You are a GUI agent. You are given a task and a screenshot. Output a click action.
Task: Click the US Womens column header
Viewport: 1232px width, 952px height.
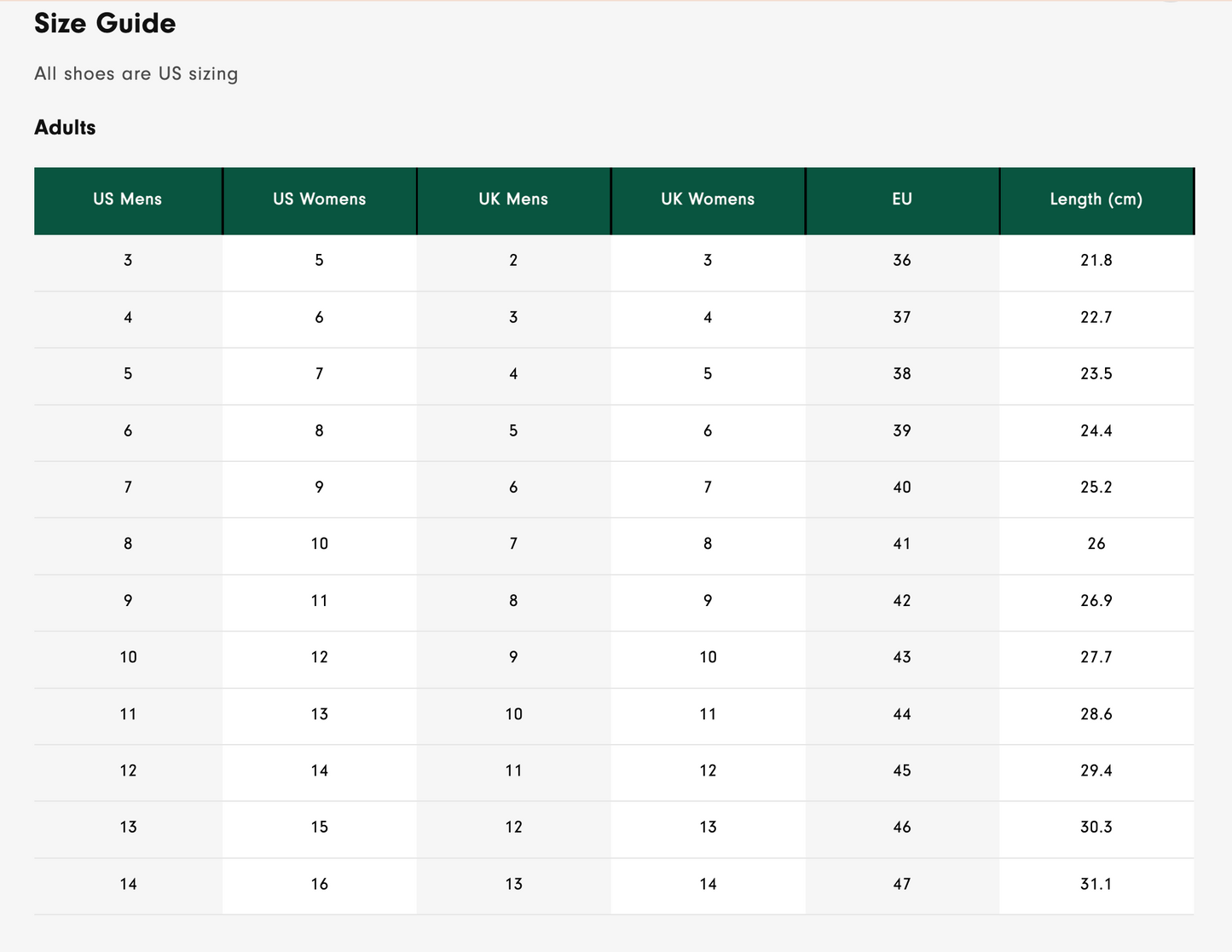(x=320, y=199)
